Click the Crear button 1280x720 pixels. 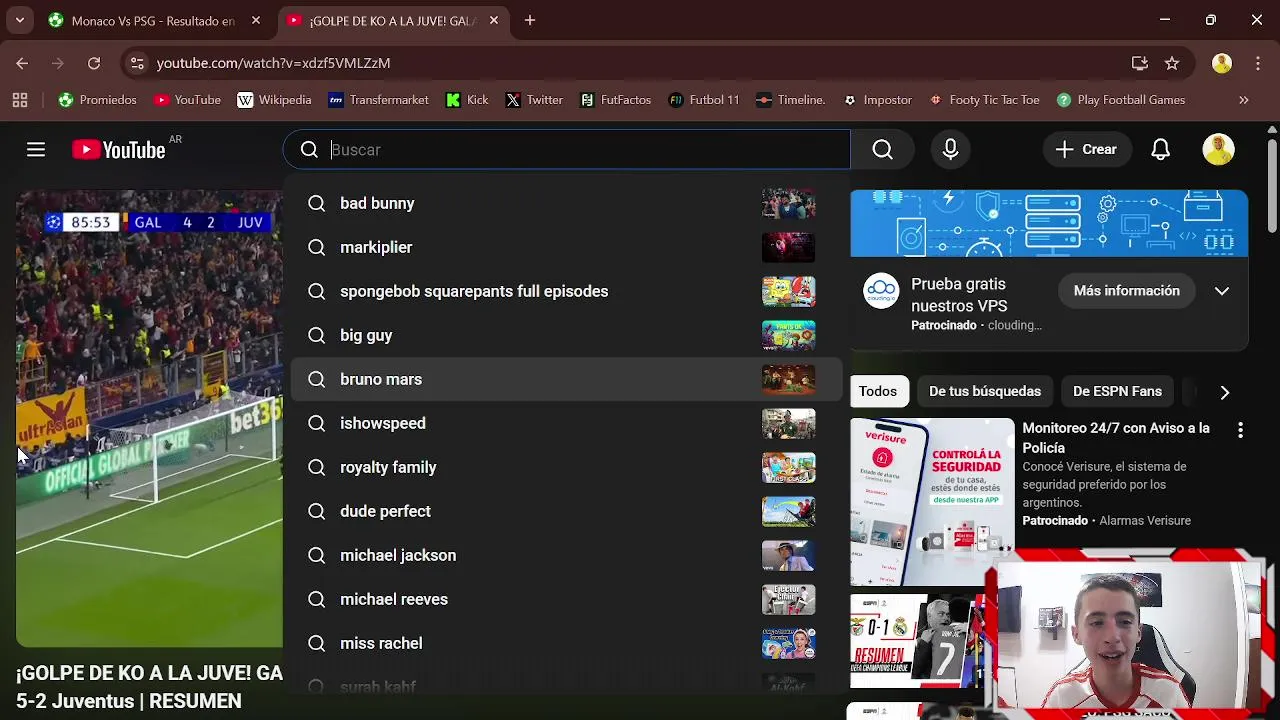(1086, 150)
